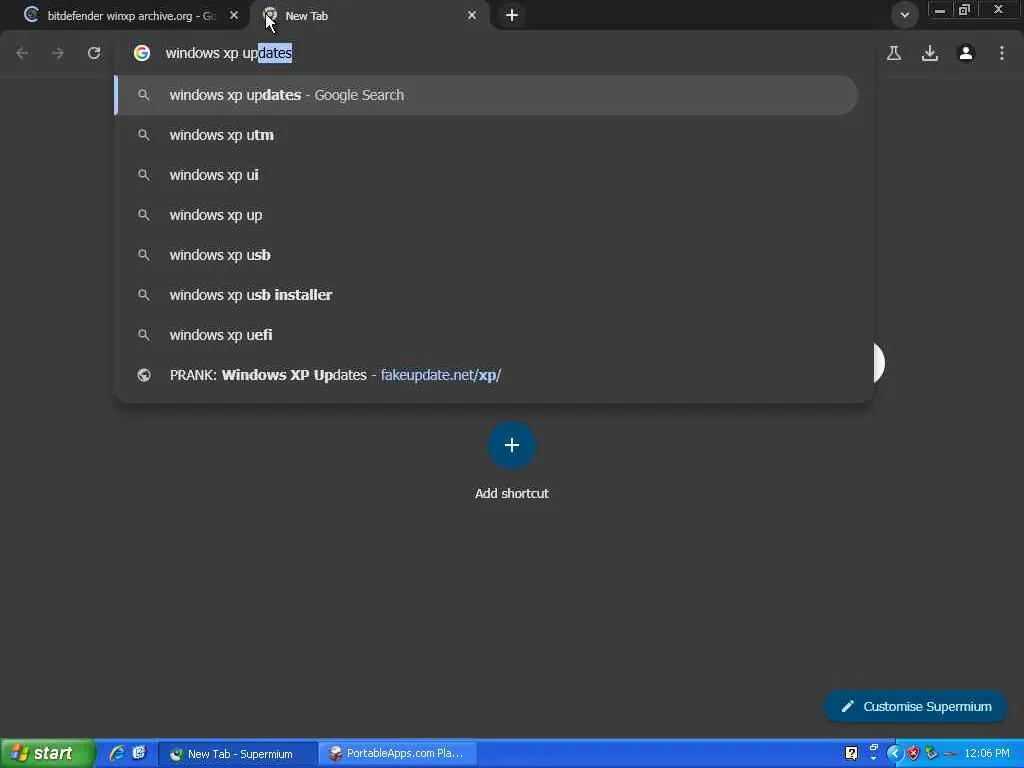Go forward with the forward arrow

pos(58,53)
